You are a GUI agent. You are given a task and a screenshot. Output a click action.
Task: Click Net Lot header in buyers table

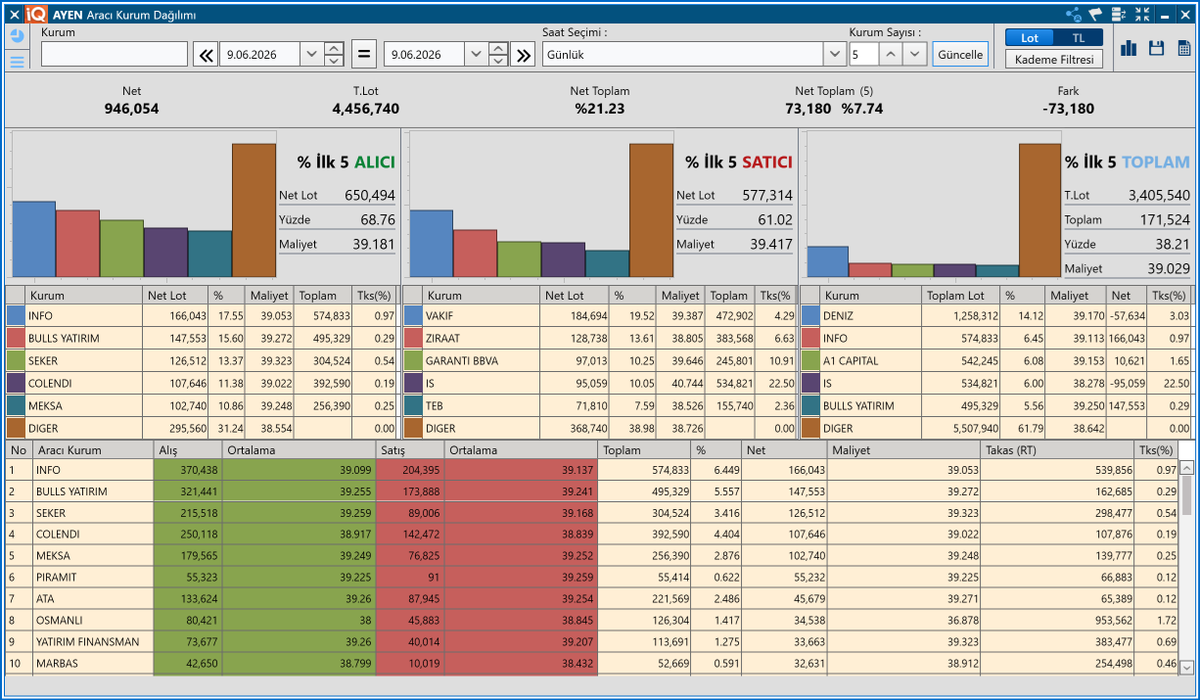tap(175, 295)
